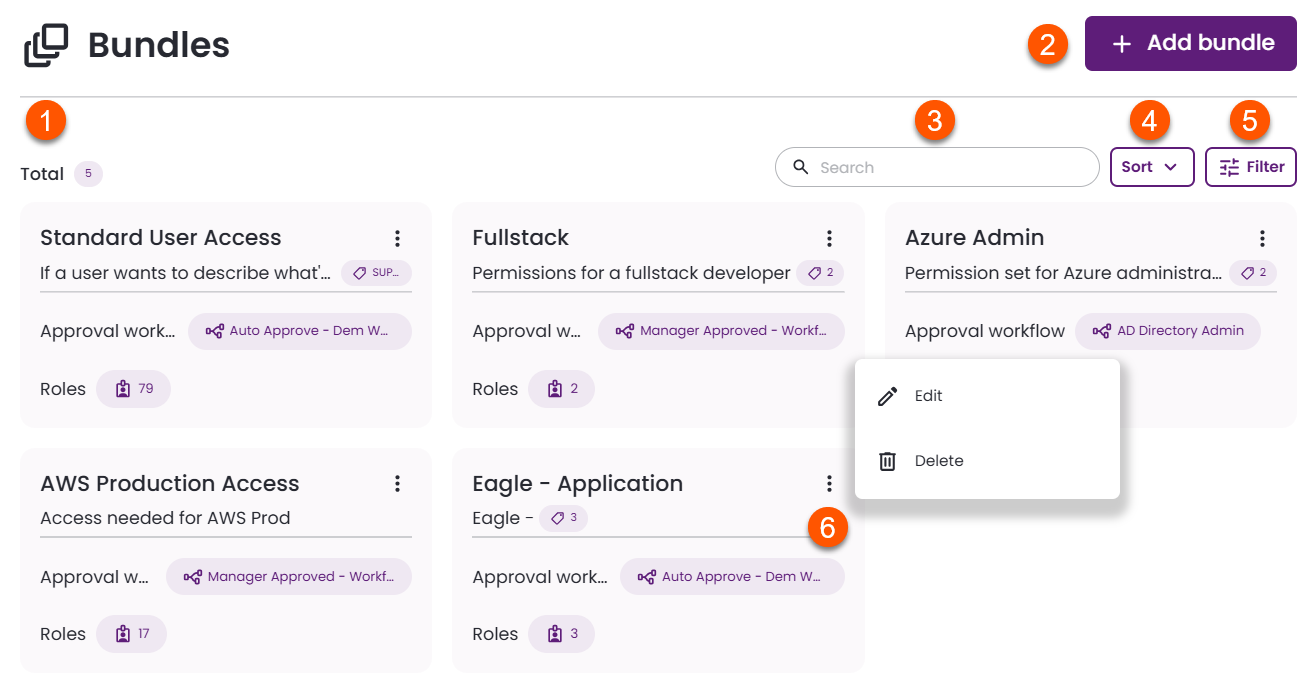Click the 17 roles badge on AWS Production Access
1312x694 pixels.
point(132,634)
